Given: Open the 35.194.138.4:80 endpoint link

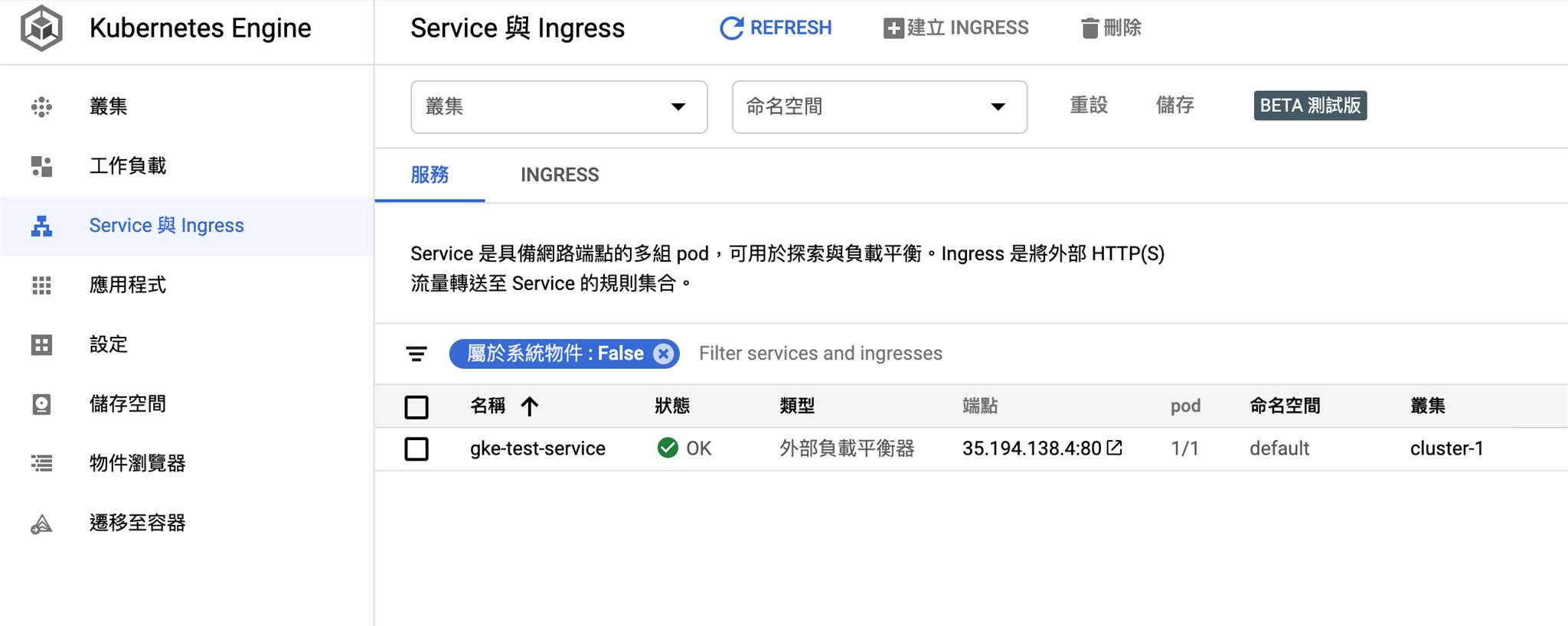Looking at the screenshot, I should 1031,448.
